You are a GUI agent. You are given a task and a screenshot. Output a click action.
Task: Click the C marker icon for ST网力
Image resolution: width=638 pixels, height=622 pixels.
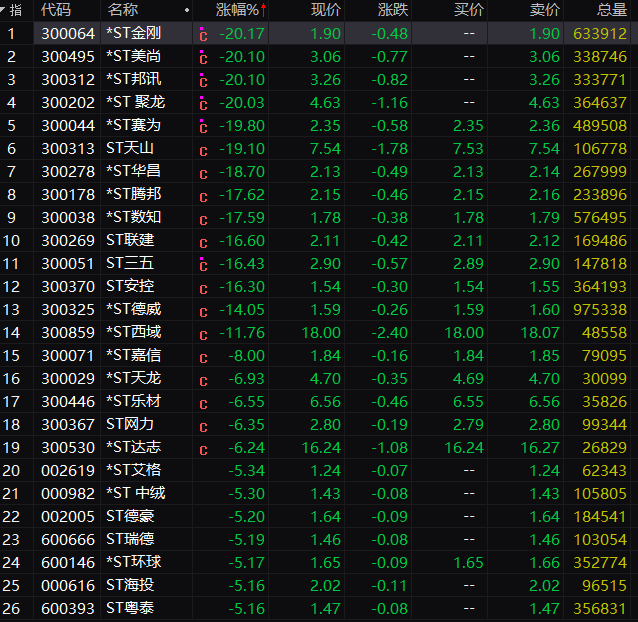pyautogui.click(x=203, y=425)
